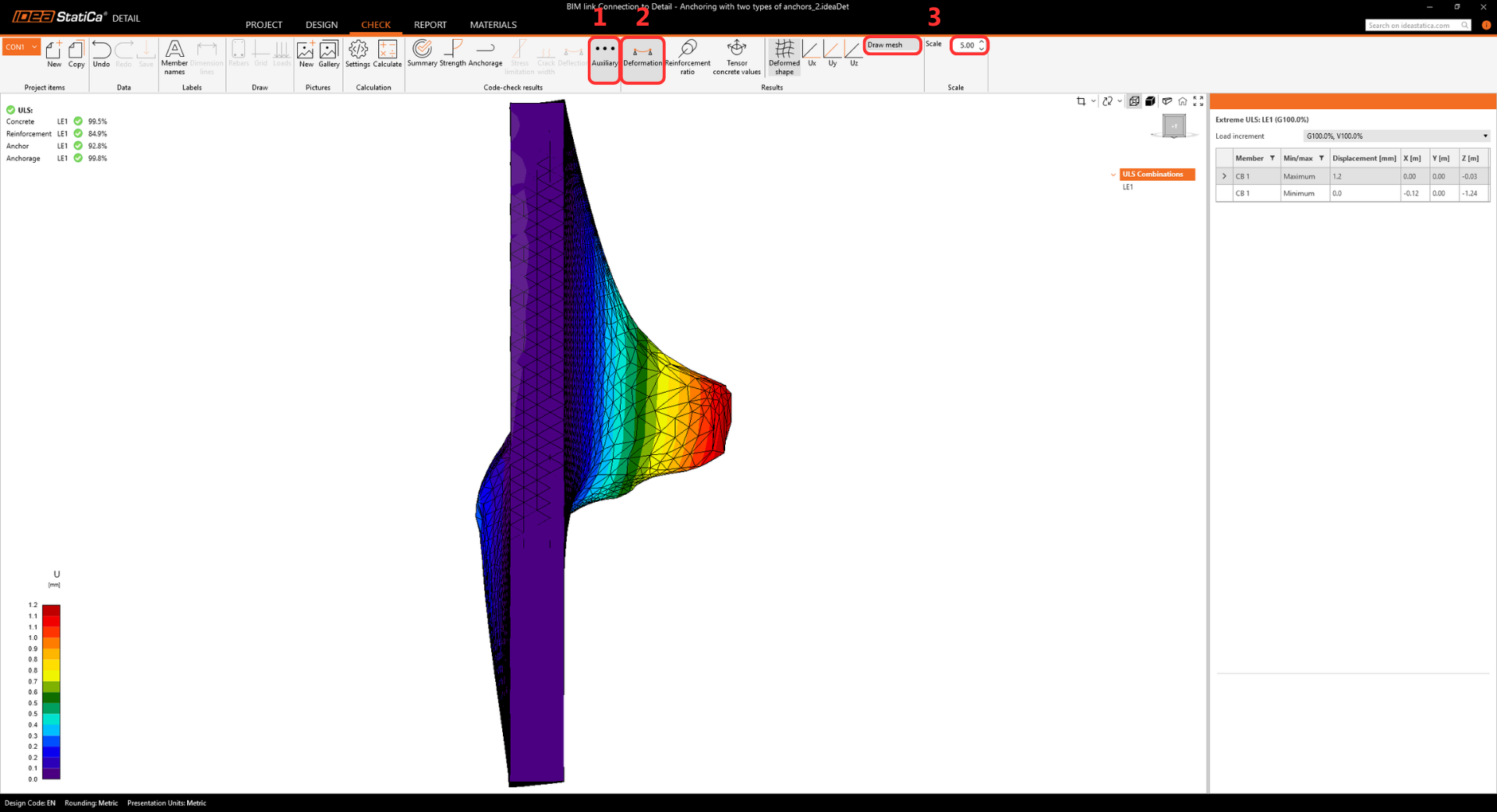This screenshot has width=1497, height=812.
Task: Open the Load increment dropdown
Action: click(x=1485, y=136)
